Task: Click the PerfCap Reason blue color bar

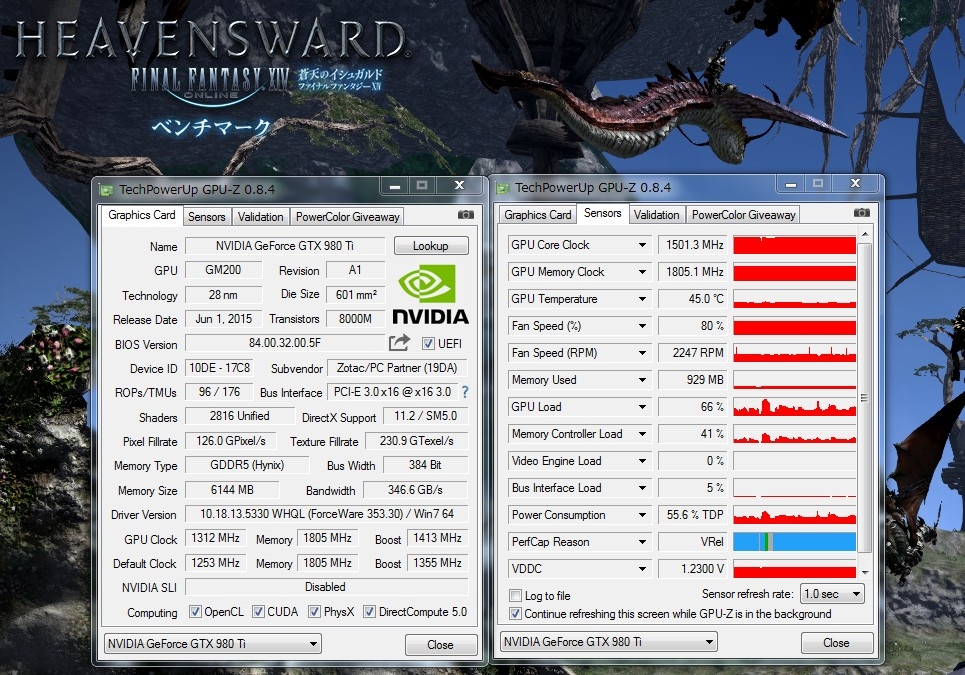Action: [x=795, y=542]
